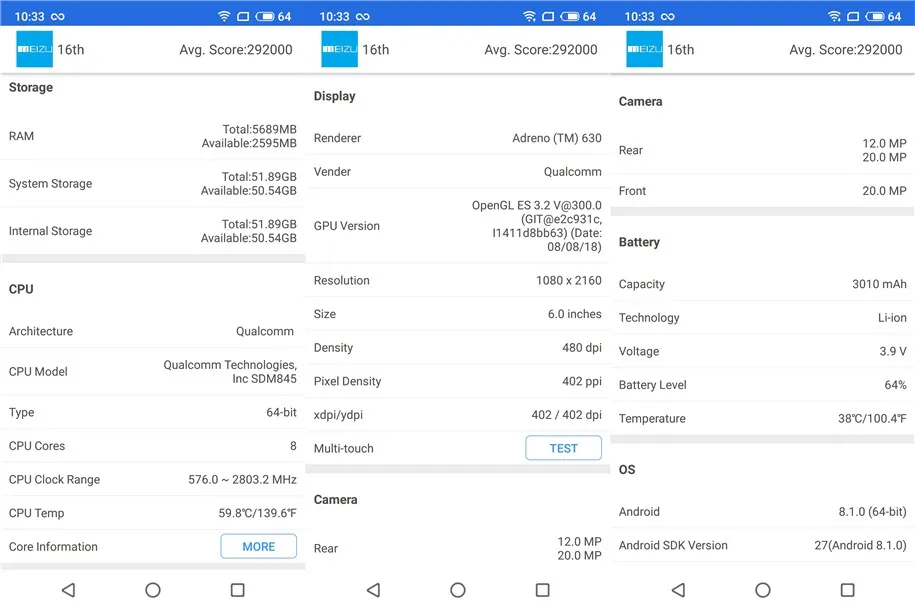The image size is (915, 610).
Task: Tap the battery status icon on the Display screen
Action: 570,16
